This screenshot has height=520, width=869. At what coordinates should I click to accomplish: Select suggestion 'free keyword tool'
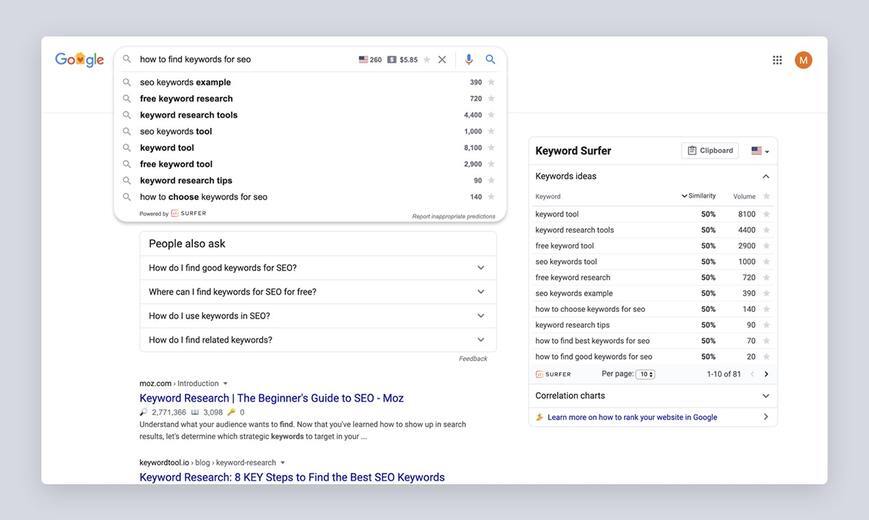click(x=176, y=164)
